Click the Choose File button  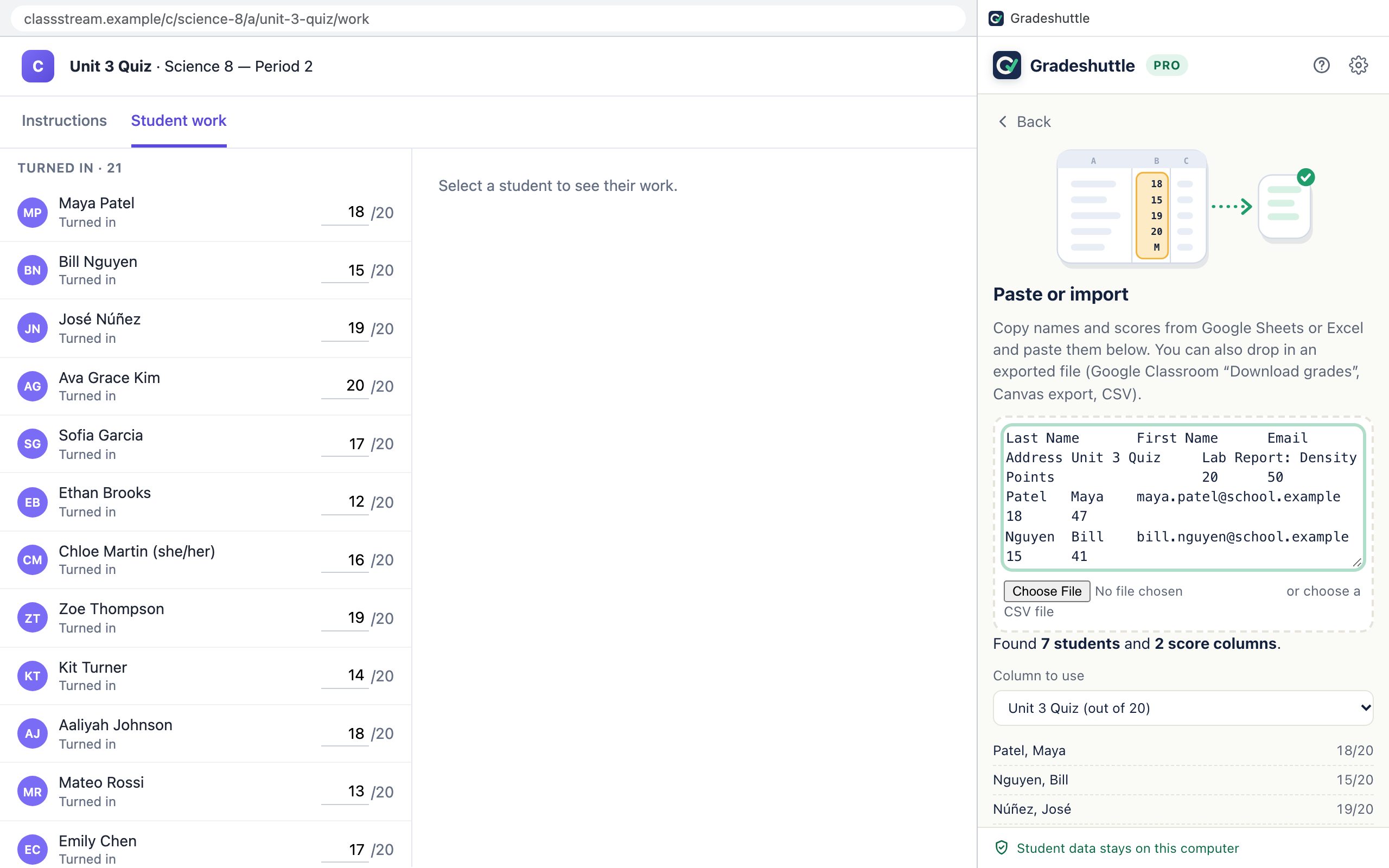click(1046, 591)
